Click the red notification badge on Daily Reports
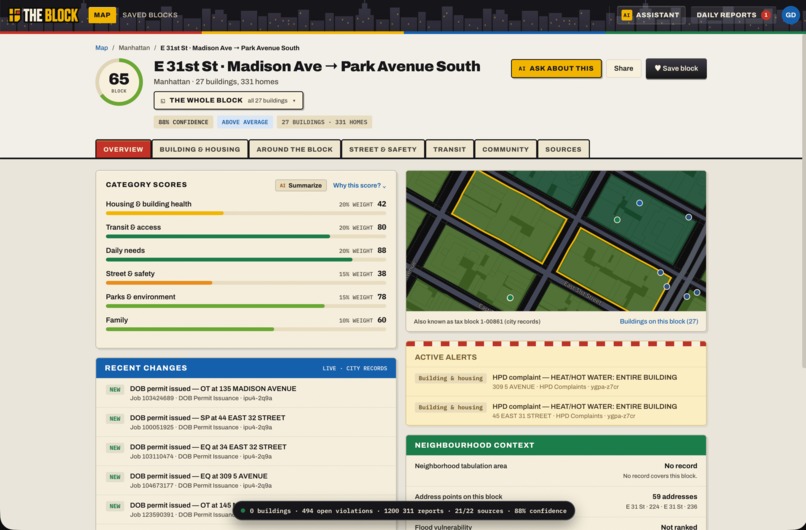This screenshot has height=530, width=806. click(766, 15)
